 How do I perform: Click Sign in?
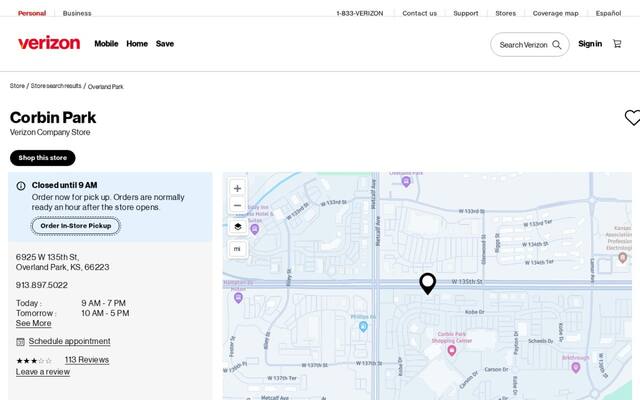click(x=590, y=44)
